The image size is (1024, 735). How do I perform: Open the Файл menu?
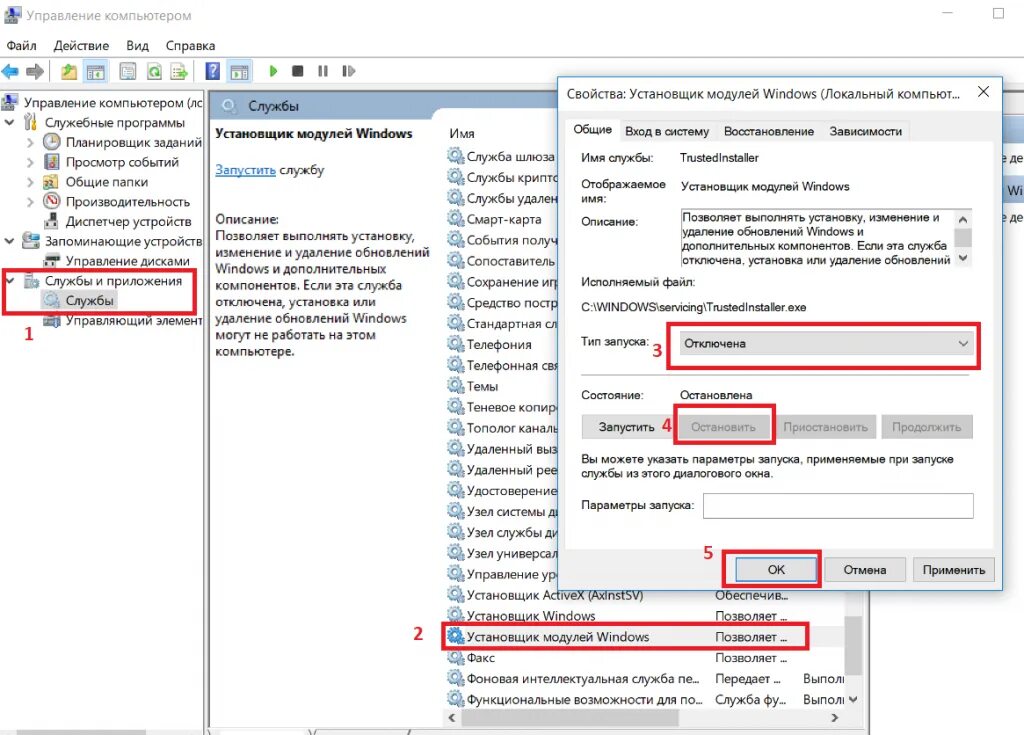click(x=22, y=46)
